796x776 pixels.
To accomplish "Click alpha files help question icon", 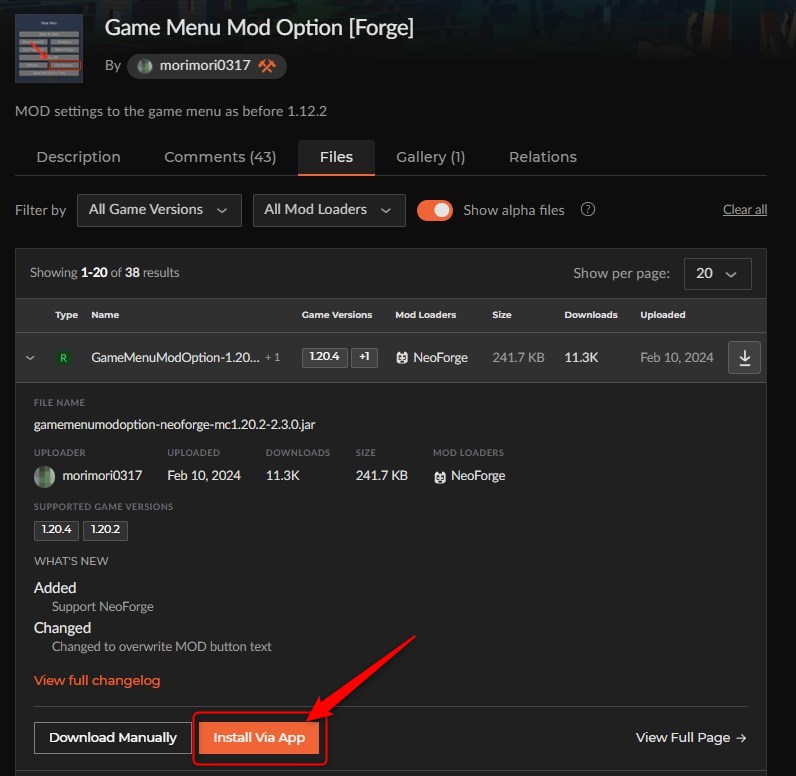I will pyautogui.click(x=588, y=209).
